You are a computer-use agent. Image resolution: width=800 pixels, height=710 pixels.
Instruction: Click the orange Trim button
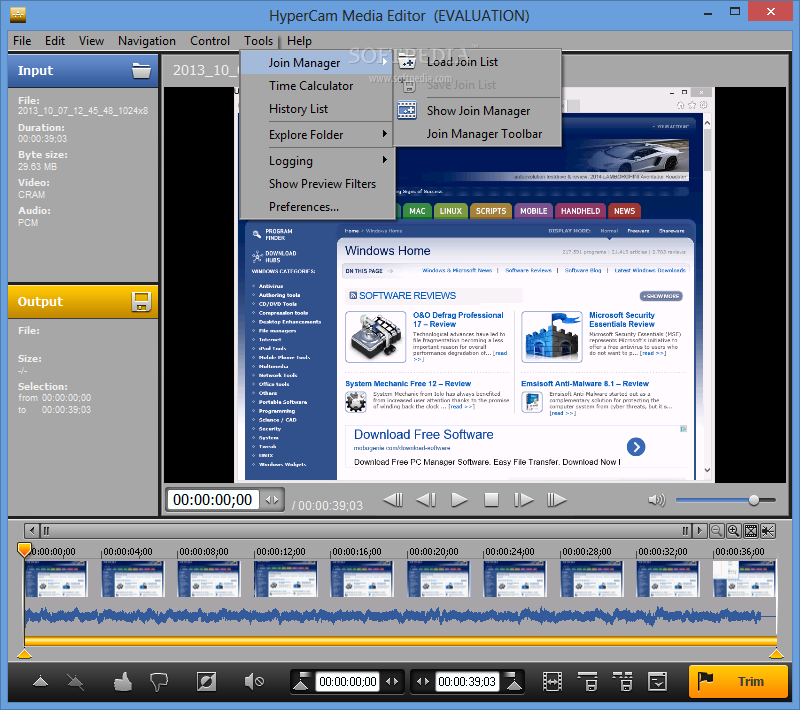click(738, 681)
